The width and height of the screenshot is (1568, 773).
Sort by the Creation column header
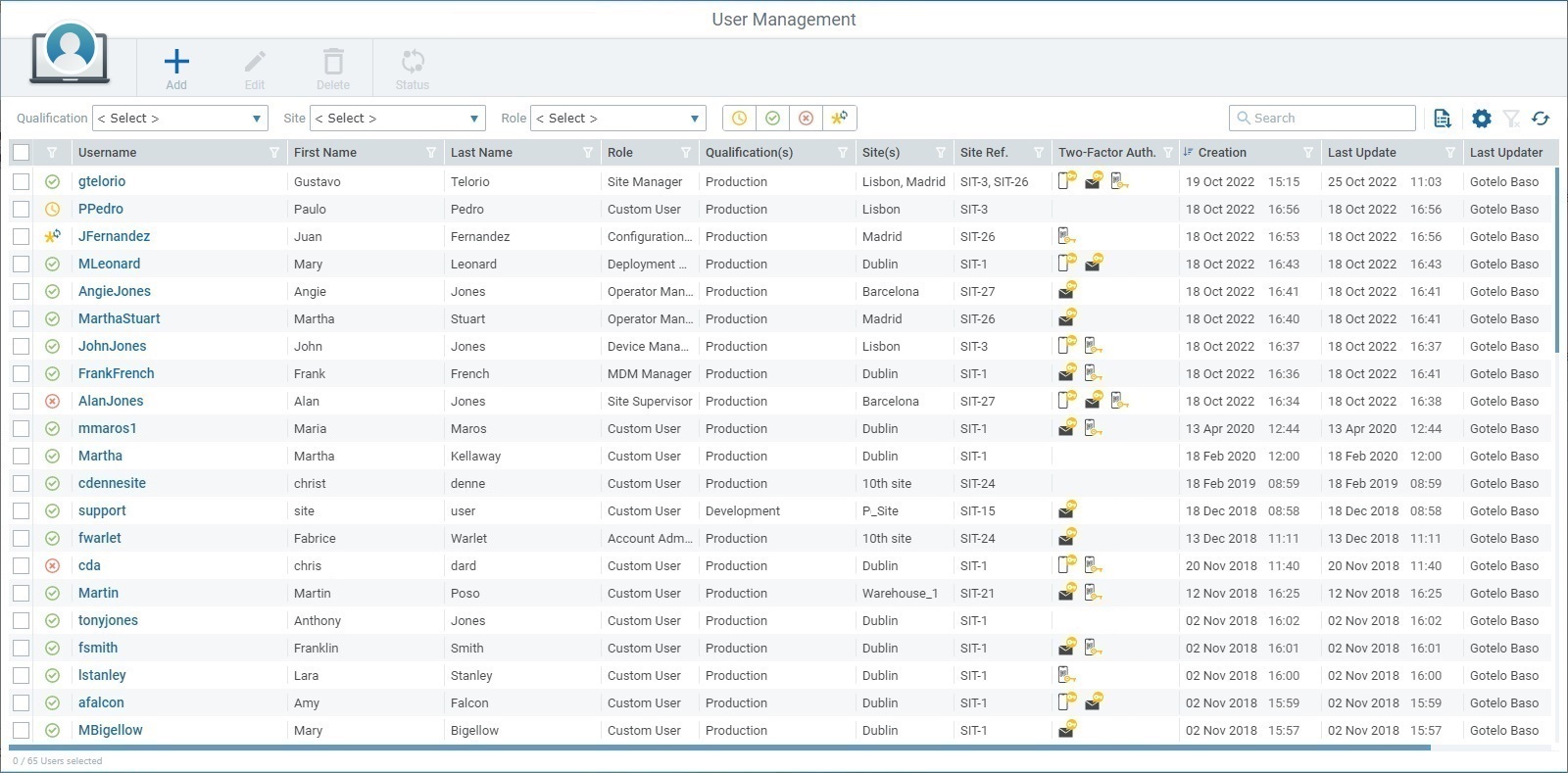[1222, 153]
